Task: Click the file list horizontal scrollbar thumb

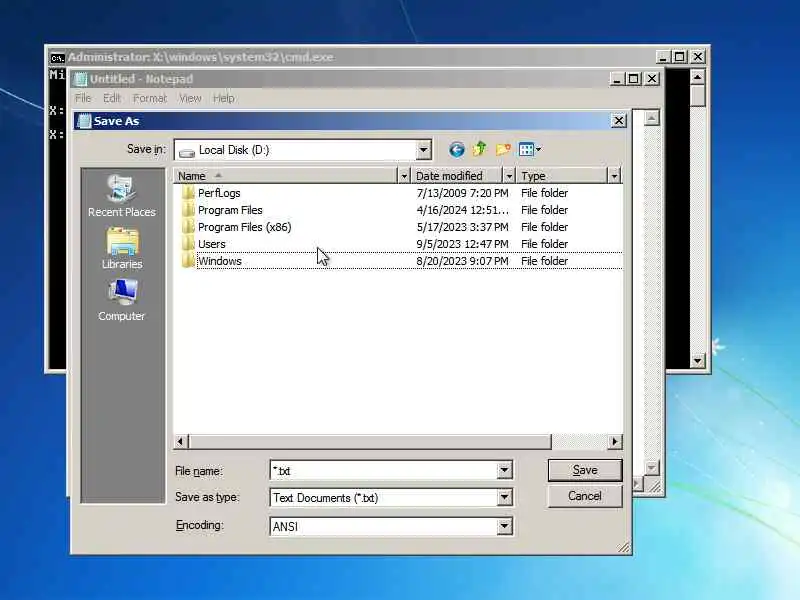Action: point(370,441)
